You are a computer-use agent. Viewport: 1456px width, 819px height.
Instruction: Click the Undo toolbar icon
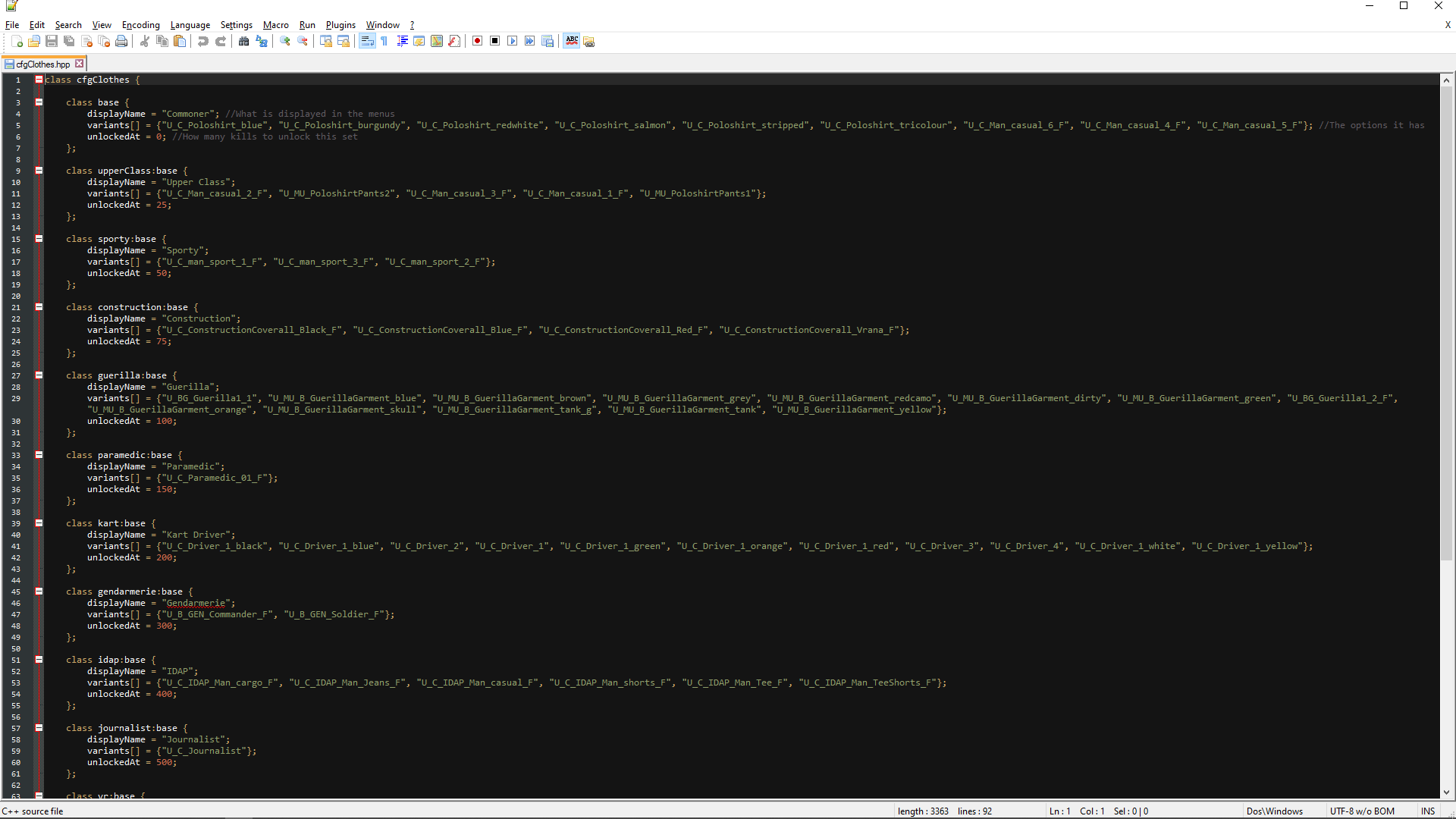(x=202, y=41)
